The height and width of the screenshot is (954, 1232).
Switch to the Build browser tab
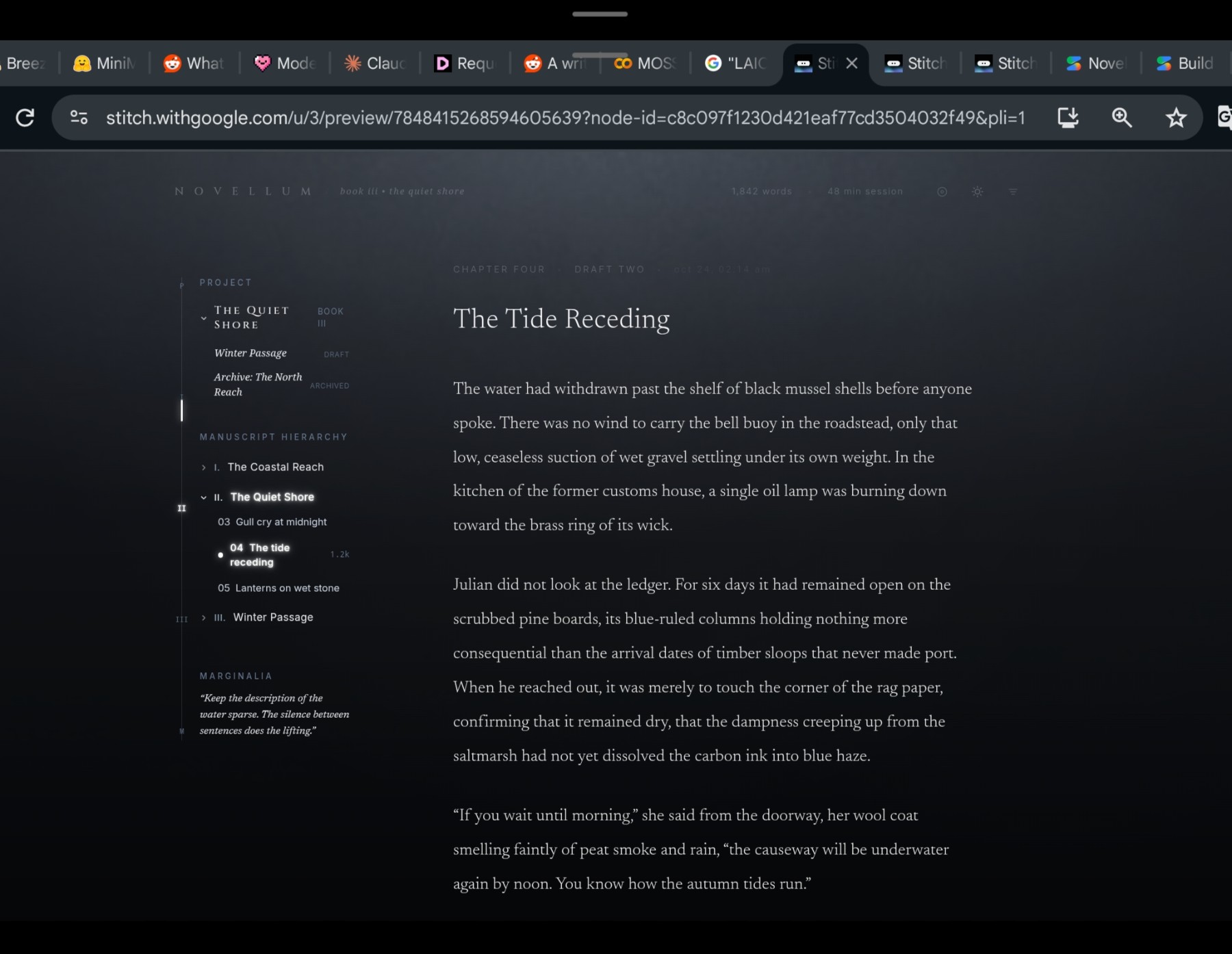(x=1185, y=64)
